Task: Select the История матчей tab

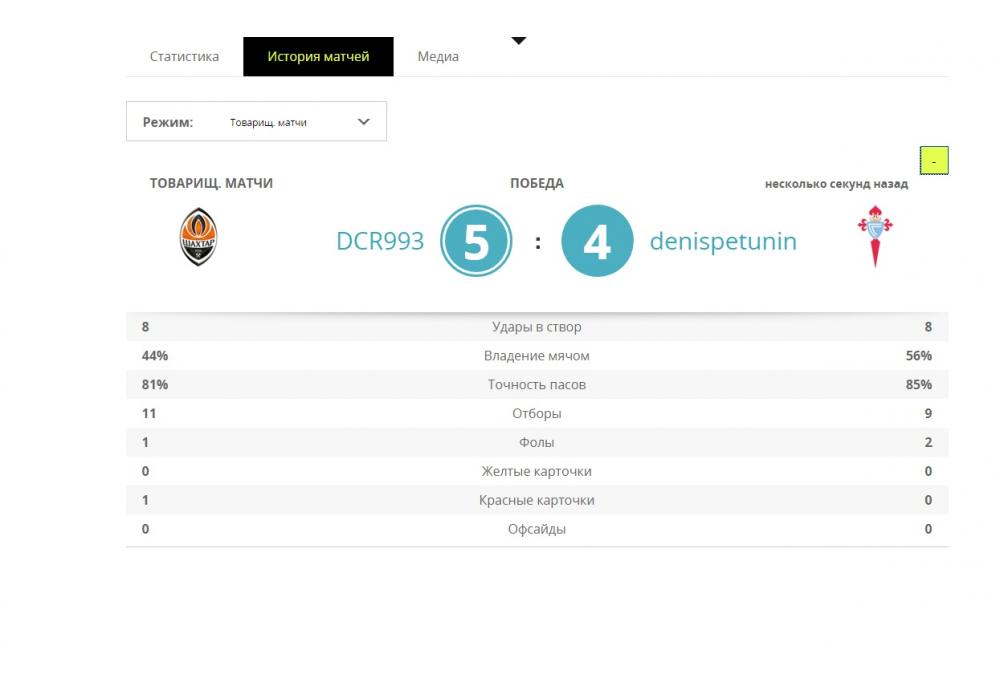Action: point(318,56)
